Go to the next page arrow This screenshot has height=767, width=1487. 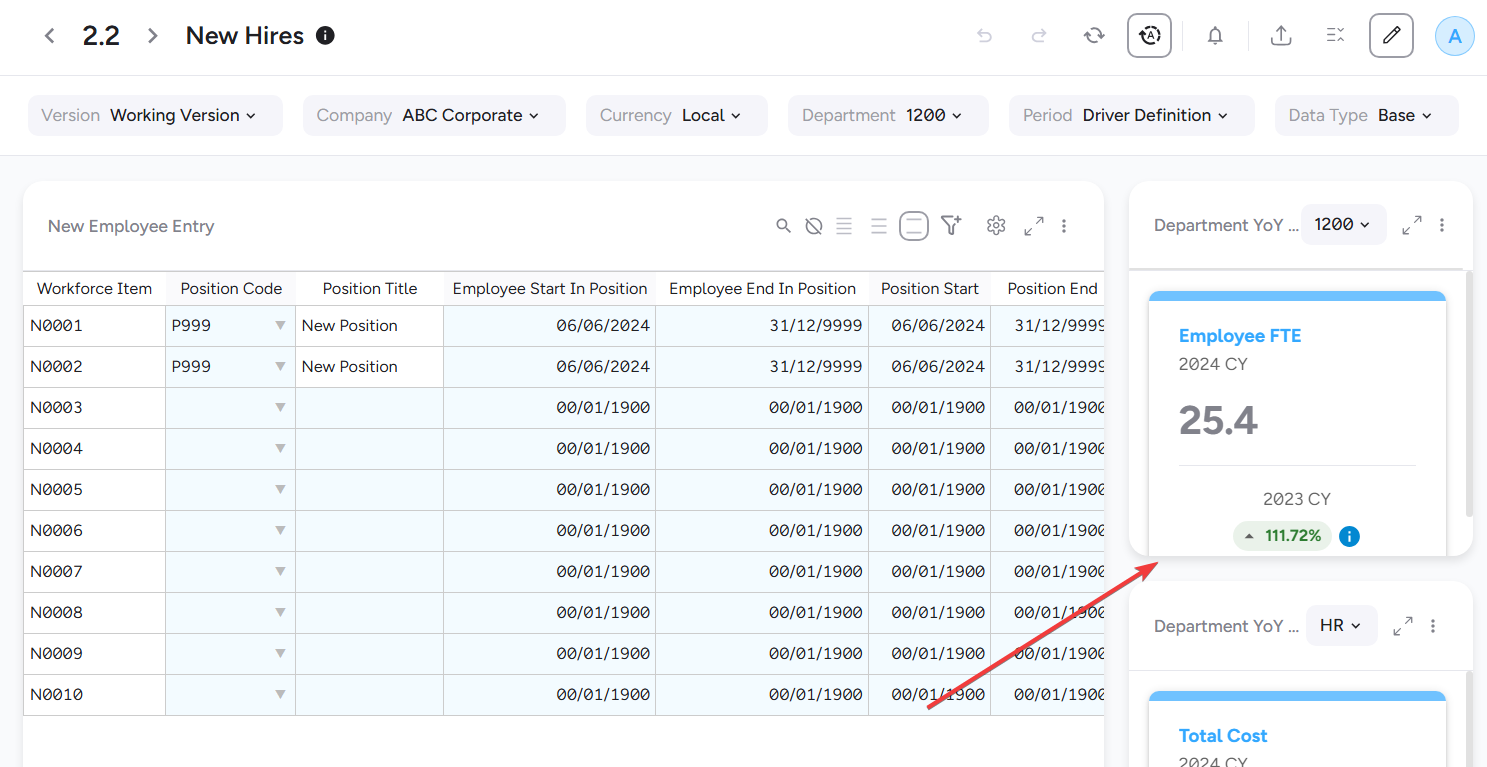click(x=153, y=36)
